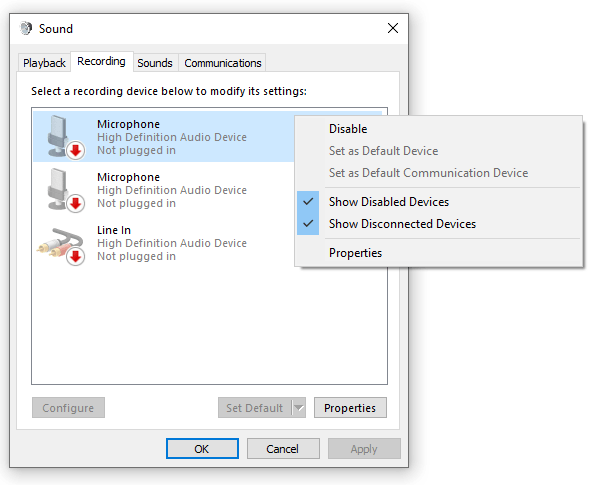
Task: Expand the Set Default dropdown arrow
Action: point(299,408)
